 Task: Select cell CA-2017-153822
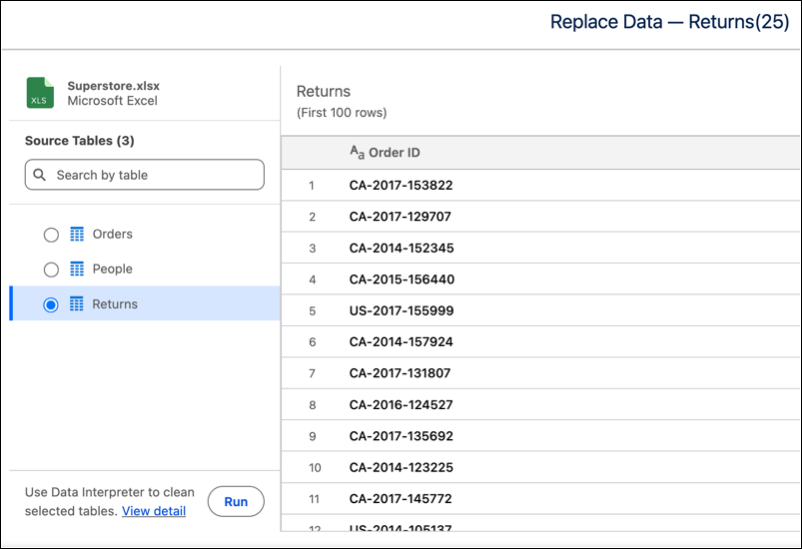click(x=401, y=185)
